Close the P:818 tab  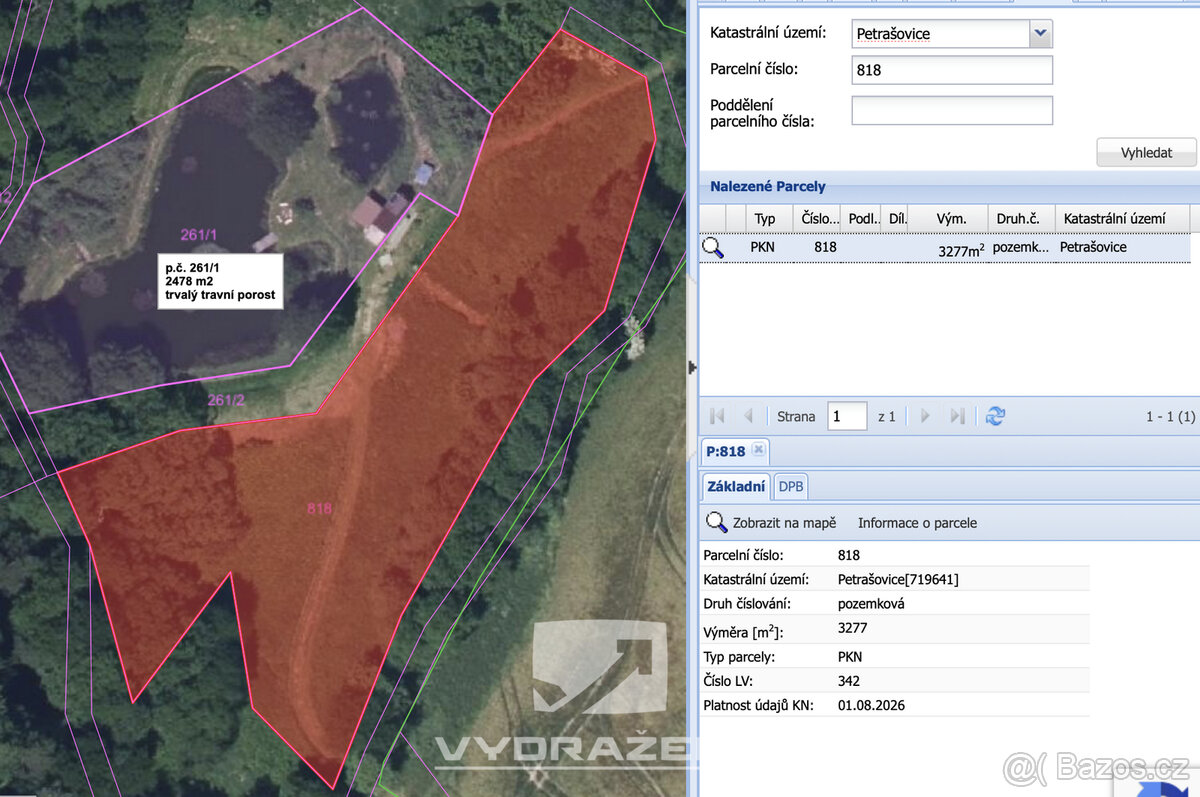point(758,450)
